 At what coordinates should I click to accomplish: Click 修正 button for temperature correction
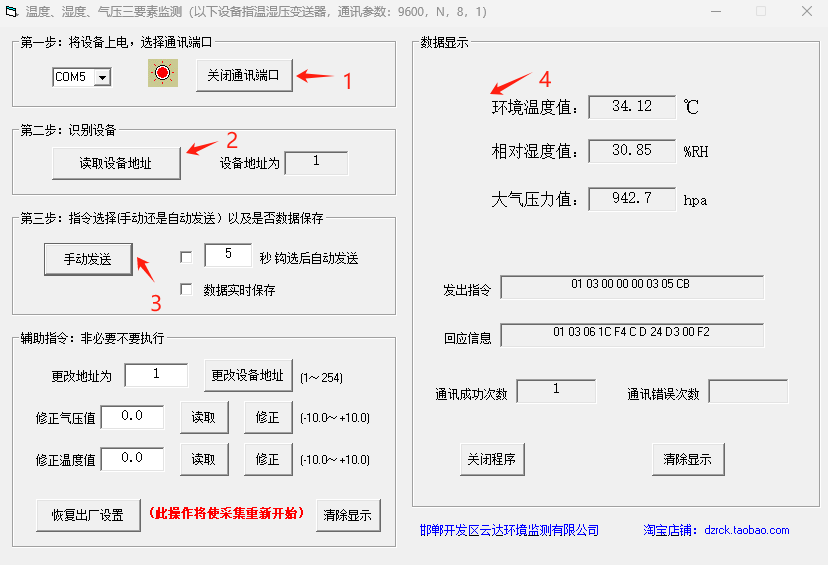268,459
